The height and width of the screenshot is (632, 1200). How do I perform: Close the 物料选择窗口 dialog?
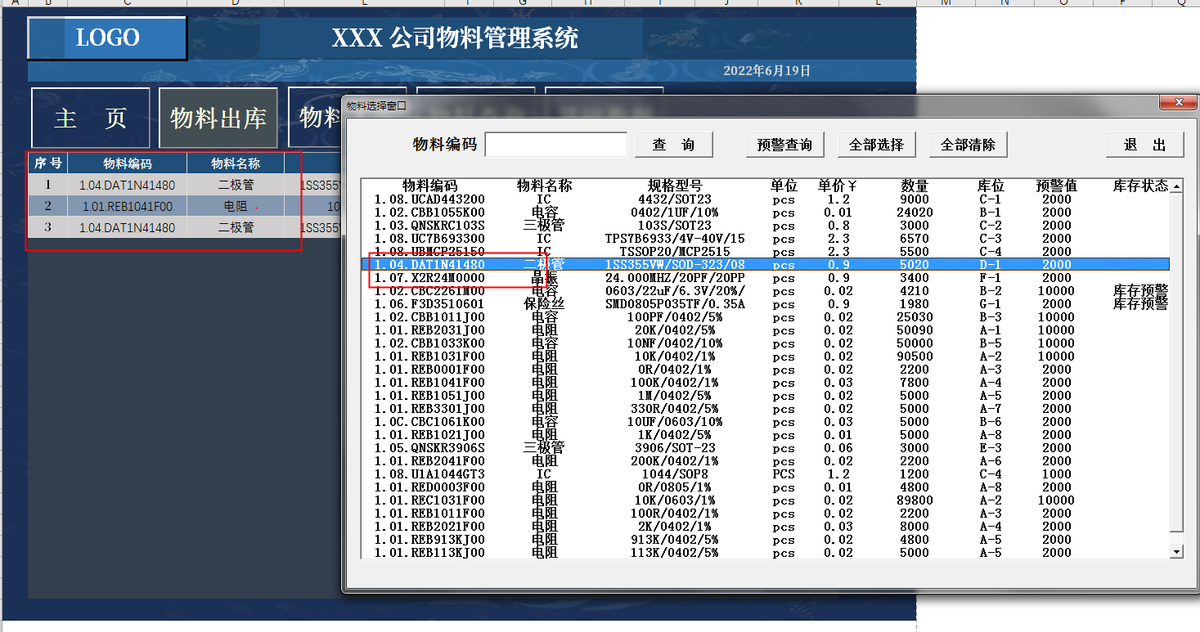[1177, 103]
